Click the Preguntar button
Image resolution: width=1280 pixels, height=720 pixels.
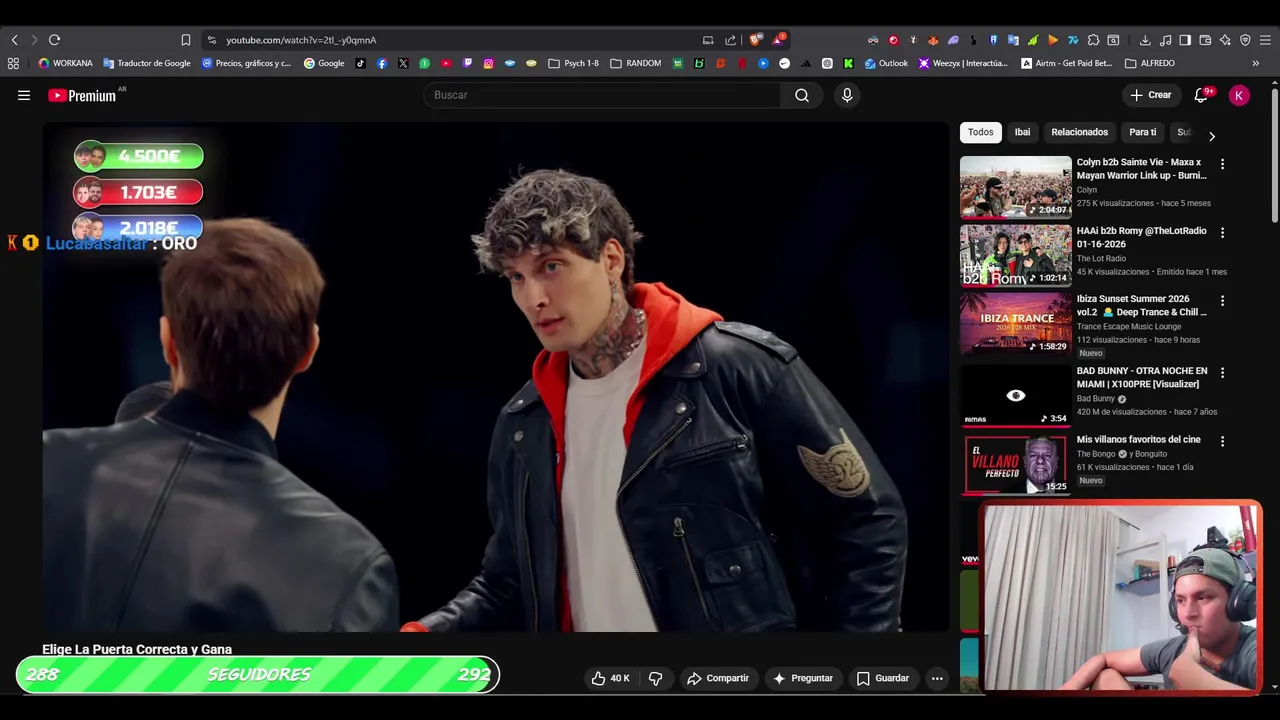[802, 678]
